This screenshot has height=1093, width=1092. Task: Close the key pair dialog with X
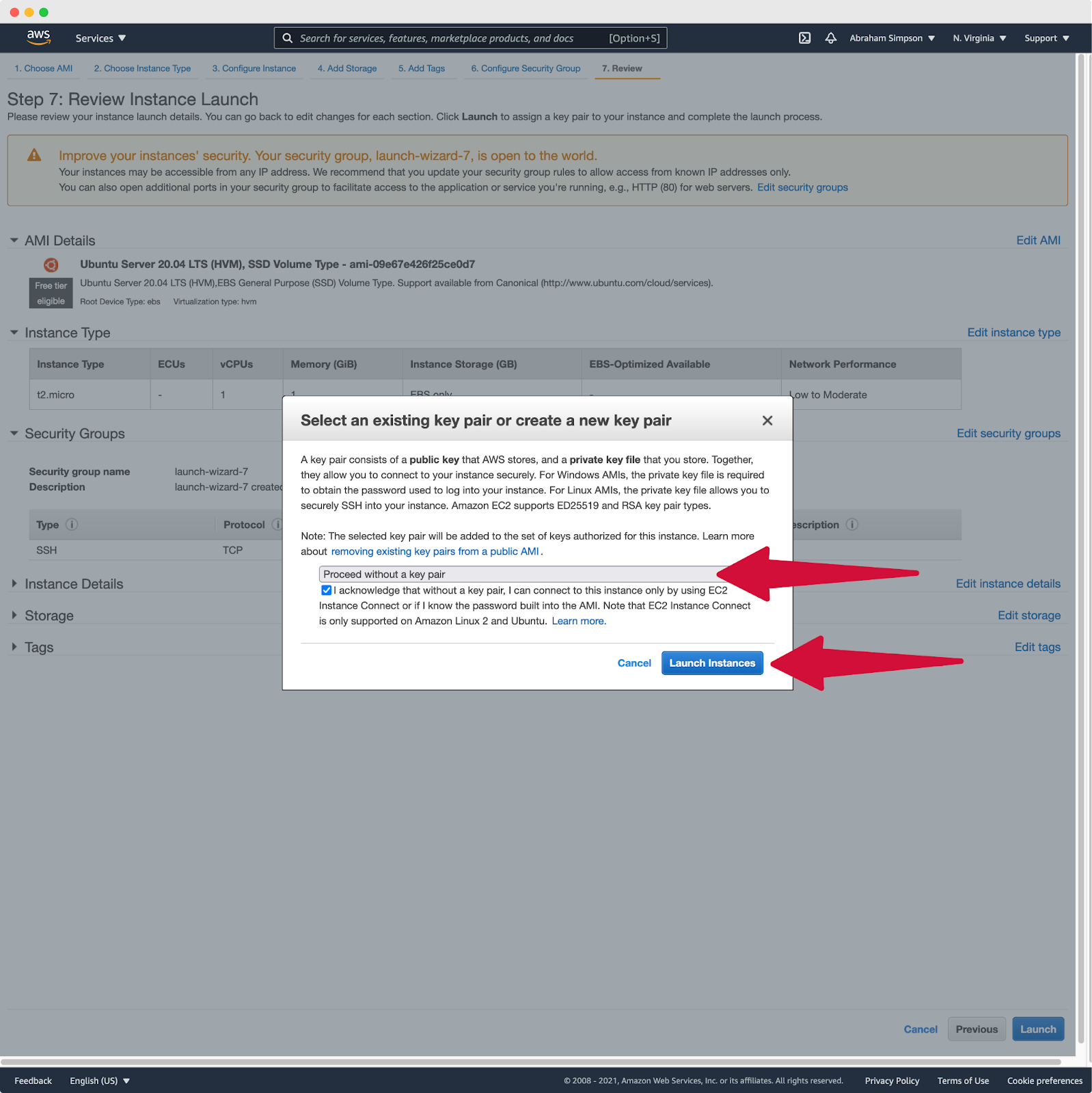pyautogui.click(x=767, y=421)
